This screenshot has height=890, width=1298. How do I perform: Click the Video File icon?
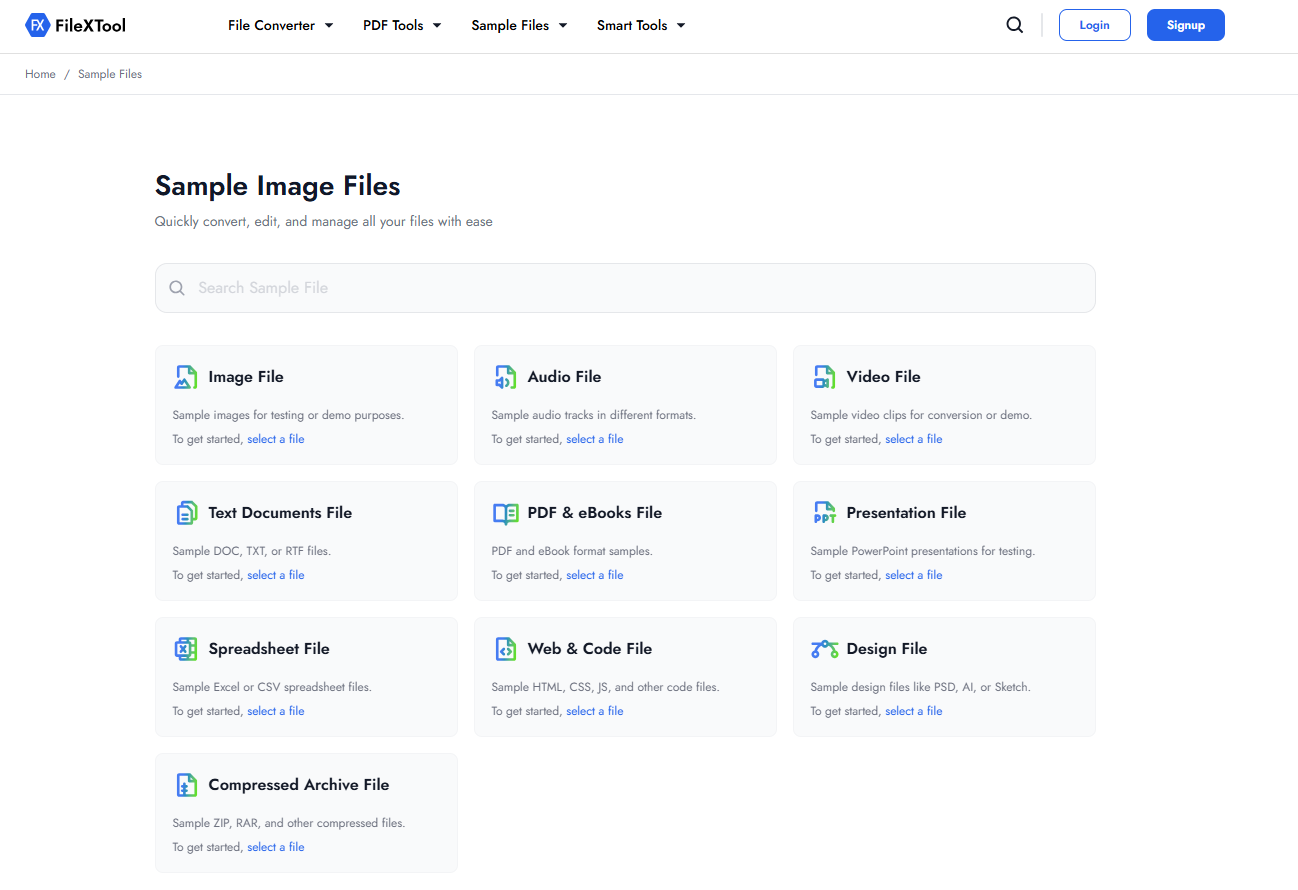tap(824, 377)
